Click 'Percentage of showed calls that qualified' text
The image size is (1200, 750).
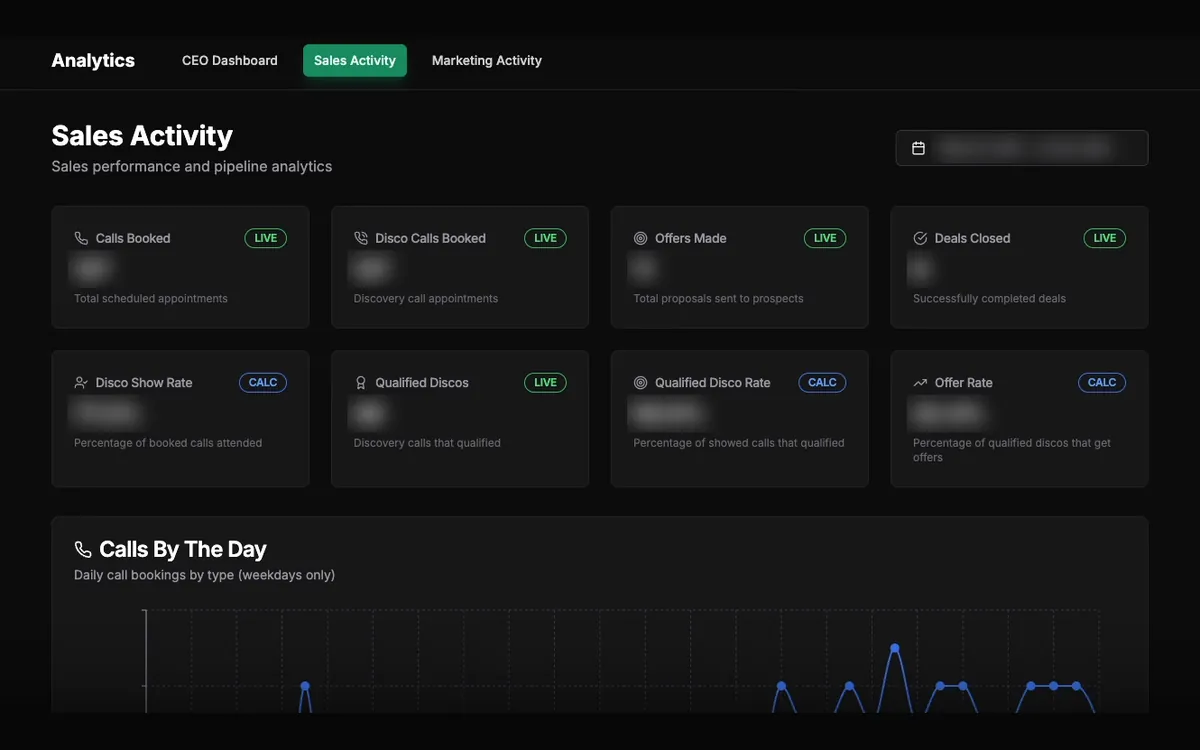739,442
